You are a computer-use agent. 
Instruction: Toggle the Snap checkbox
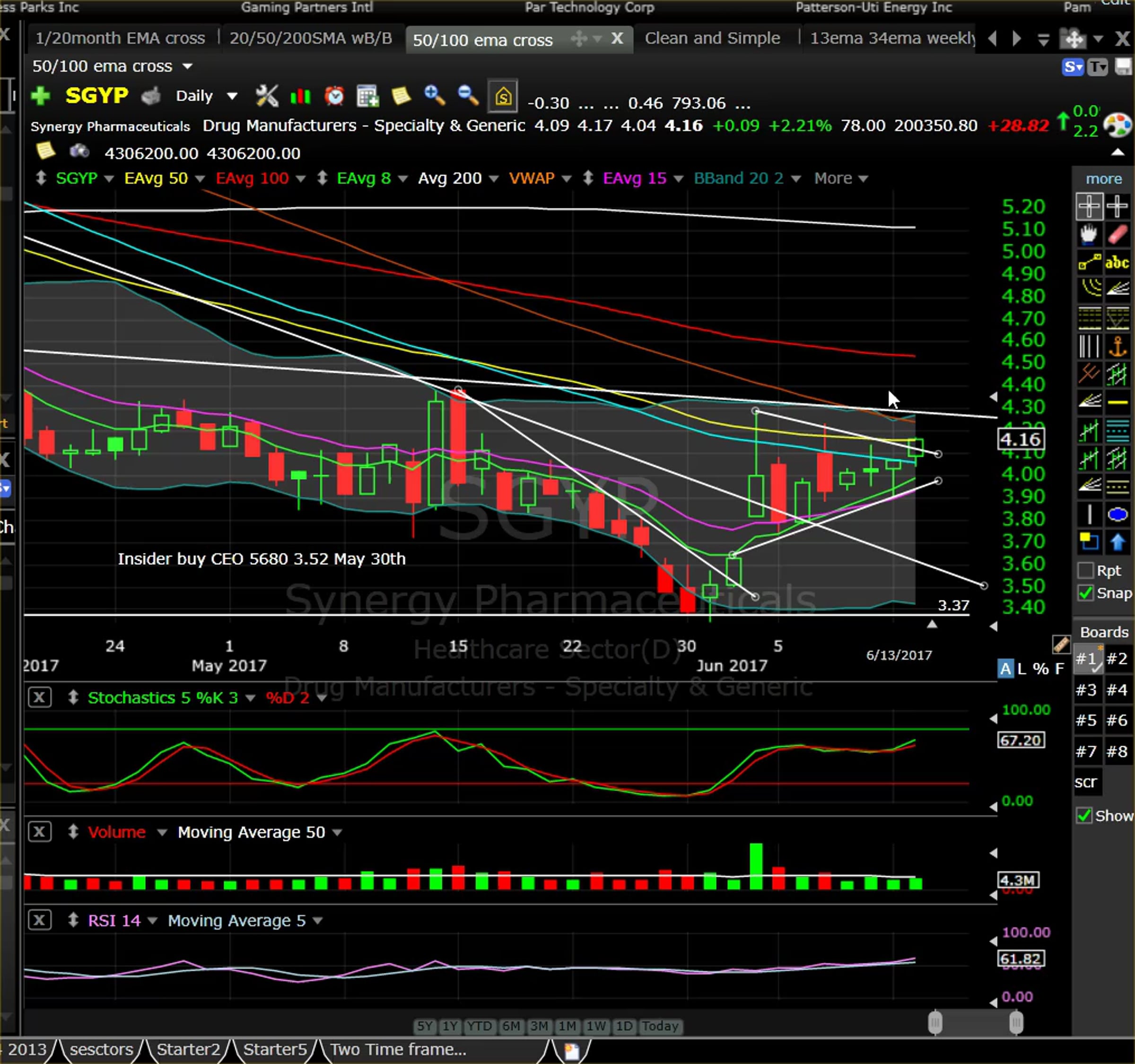(x=1085, y=593)
